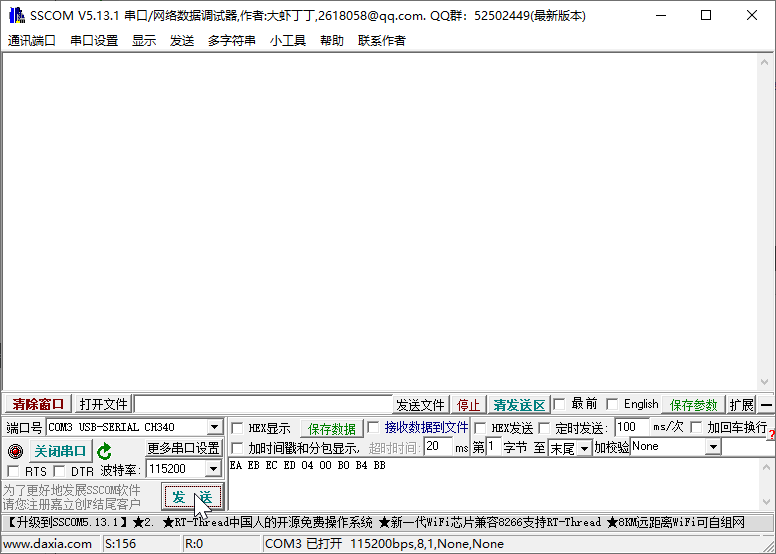Enable the HEX显示 checkbox

237,428
